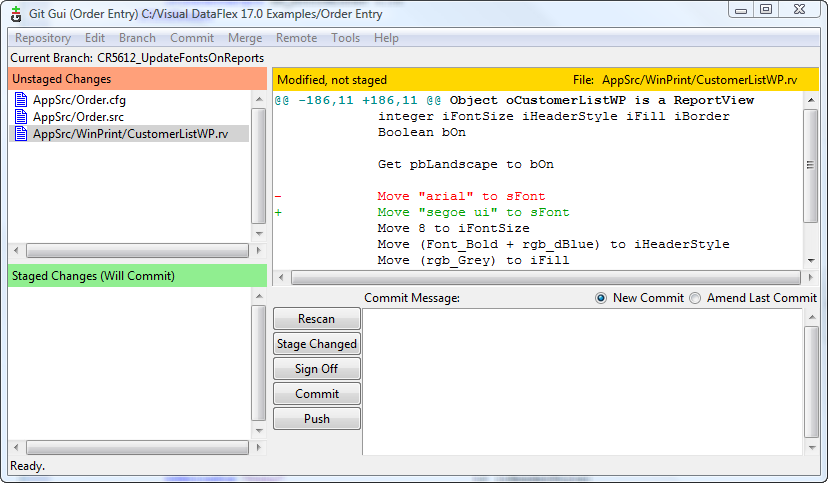
Task: Click the file icon beside AppSrc/Order.cfg
Action: click(x=21, y=100)
